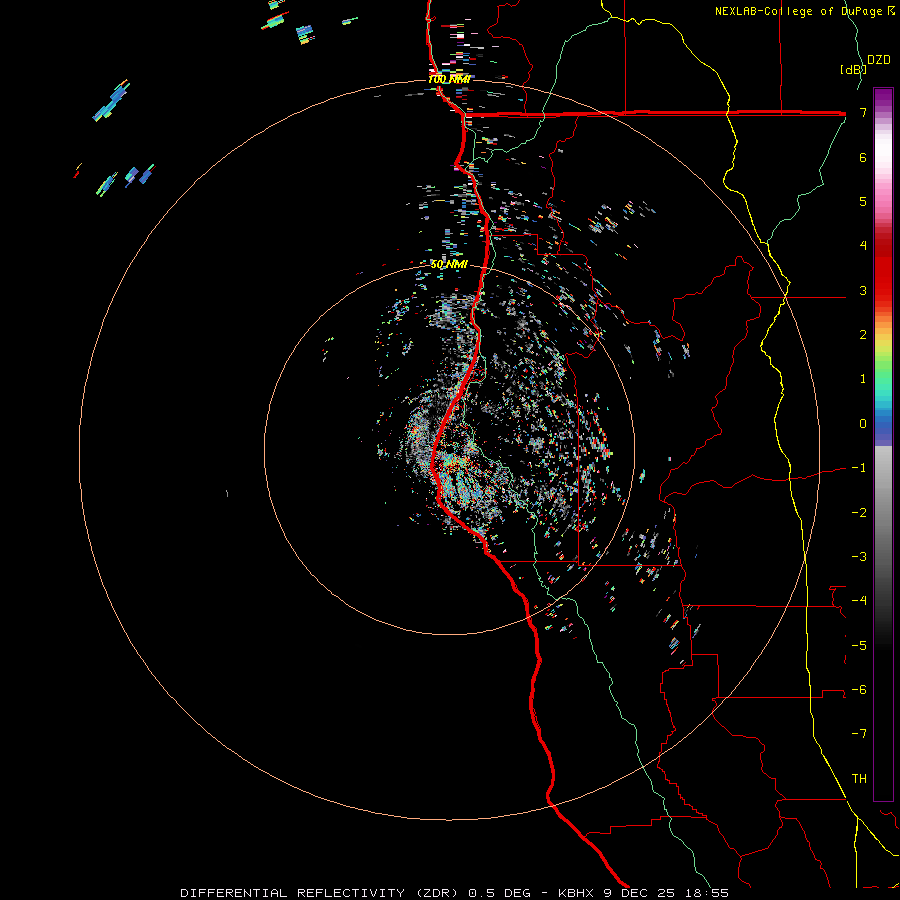Click the Differential Reflectivity caption at the bottom
This screenshot has width=900, height=900.
[x=454, y=893]
